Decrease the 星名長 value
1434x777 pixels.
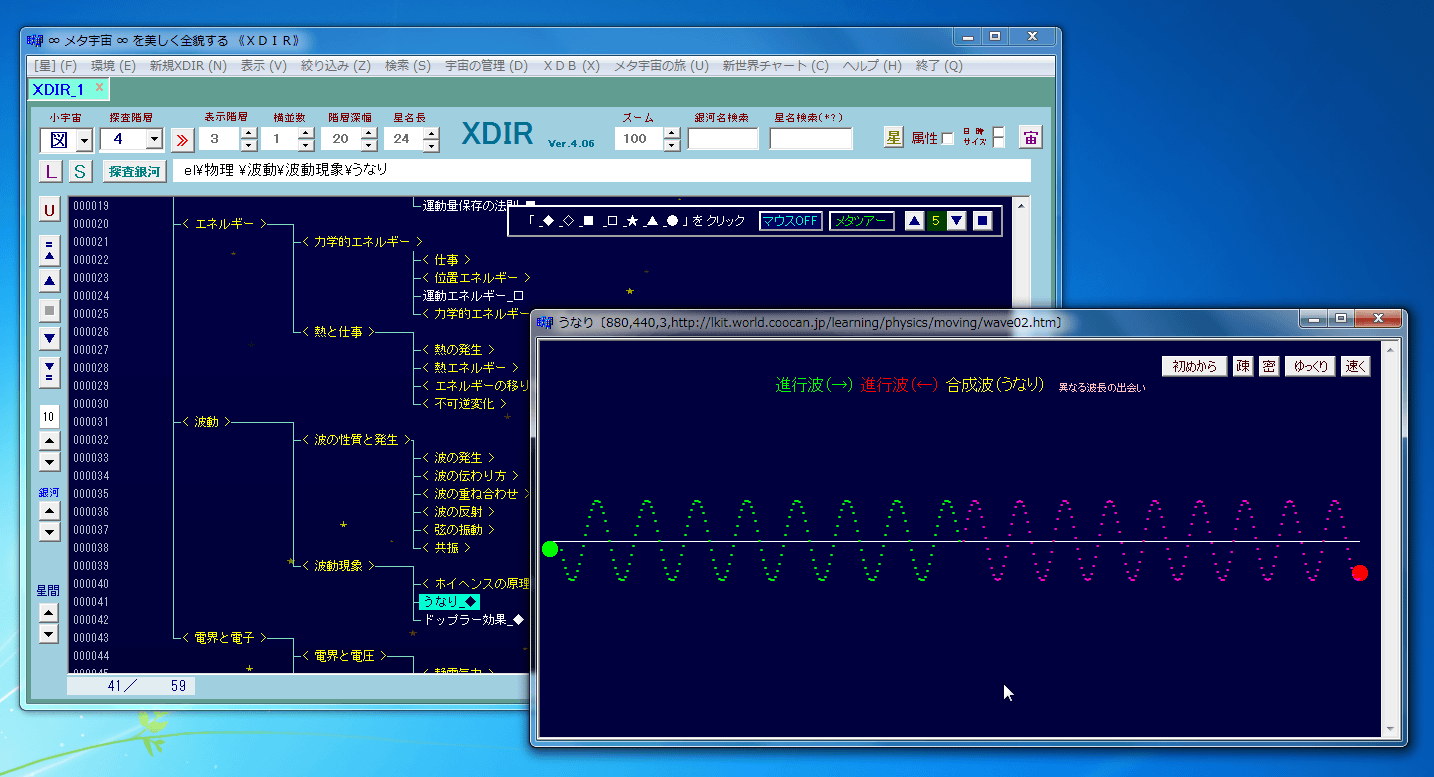[431, 146]
